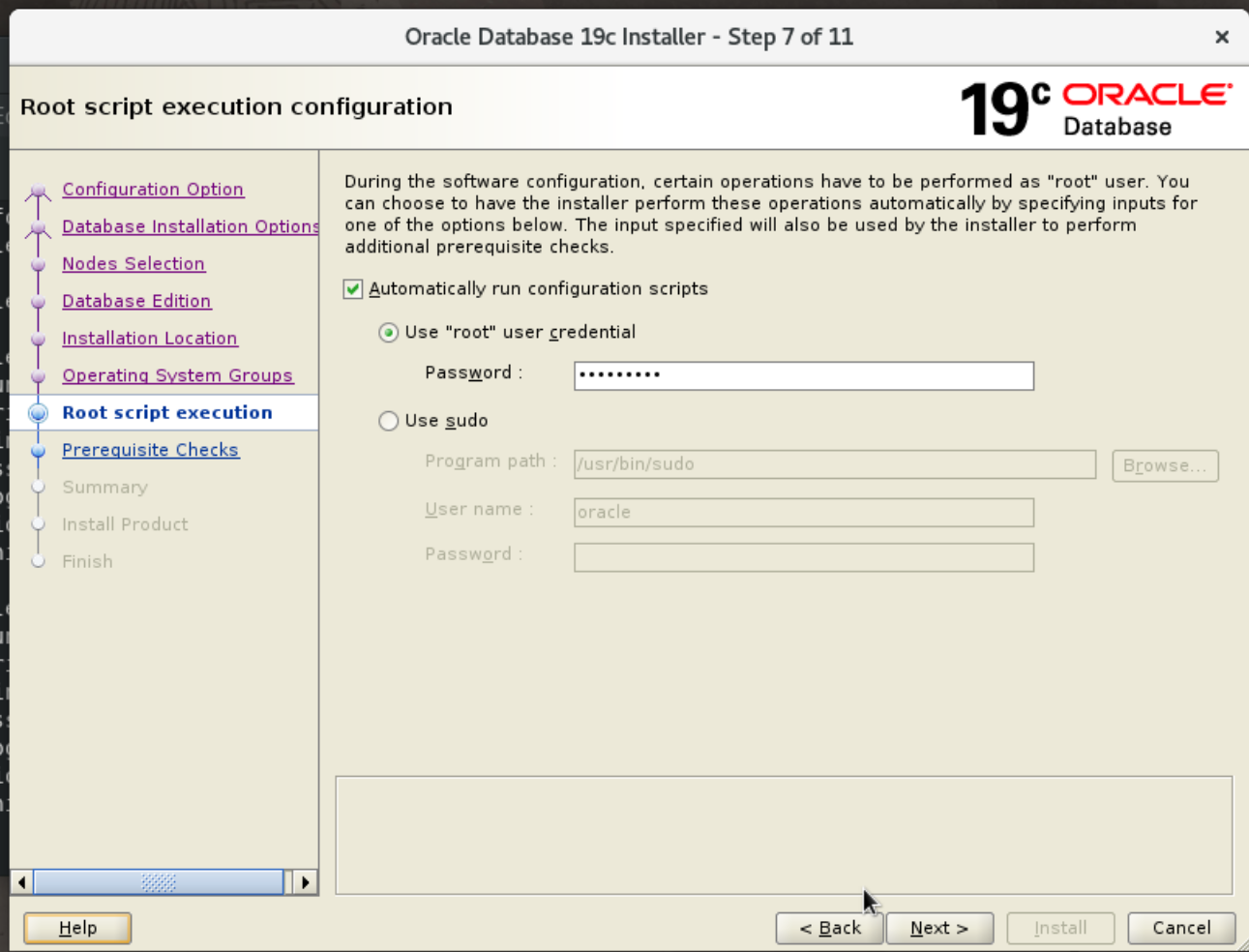Click the Database Installation Options step marker icon
The height and width of the screenshot is (952, 1249).
coord(39,228)
